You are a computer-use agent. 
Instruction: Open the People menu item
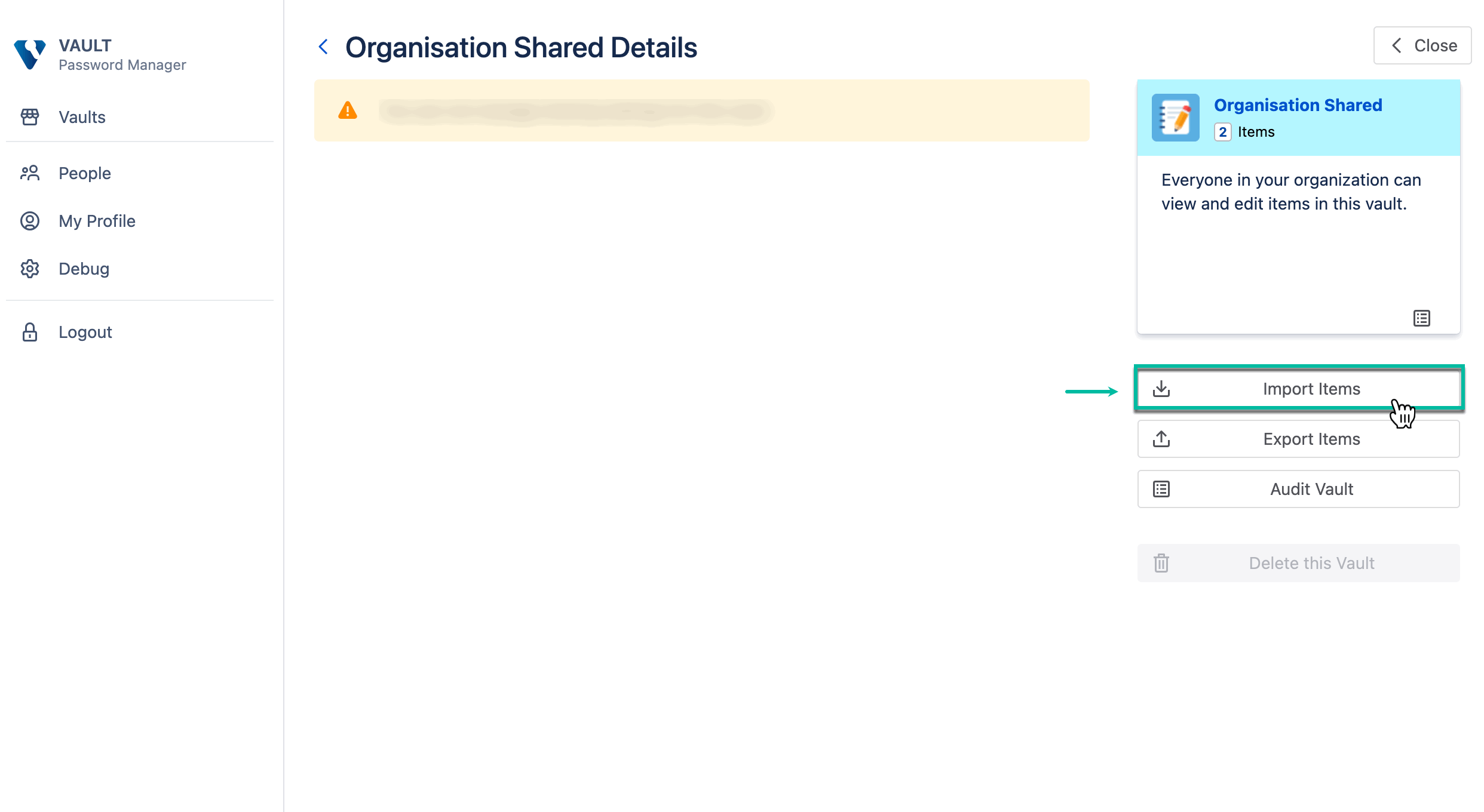point(85,173)
